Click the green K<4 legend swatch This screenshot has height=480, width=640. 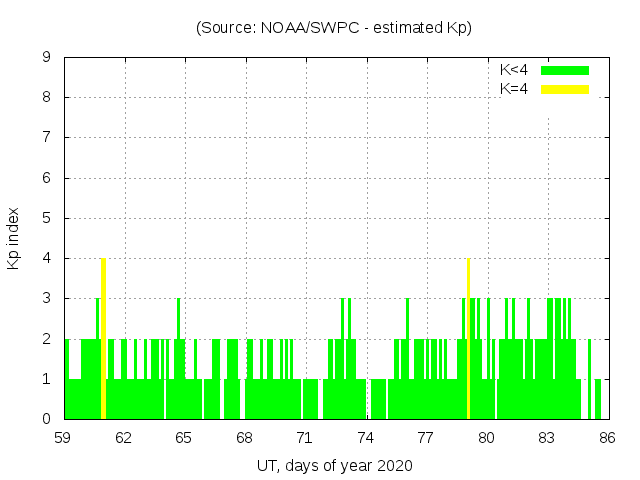tap(565, 70)
